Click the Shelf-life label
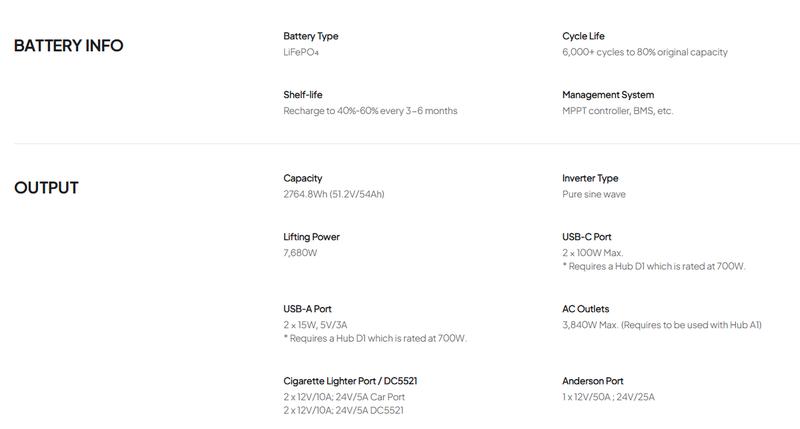Viewport: 800px width, 429px height. tap(303, 95)
